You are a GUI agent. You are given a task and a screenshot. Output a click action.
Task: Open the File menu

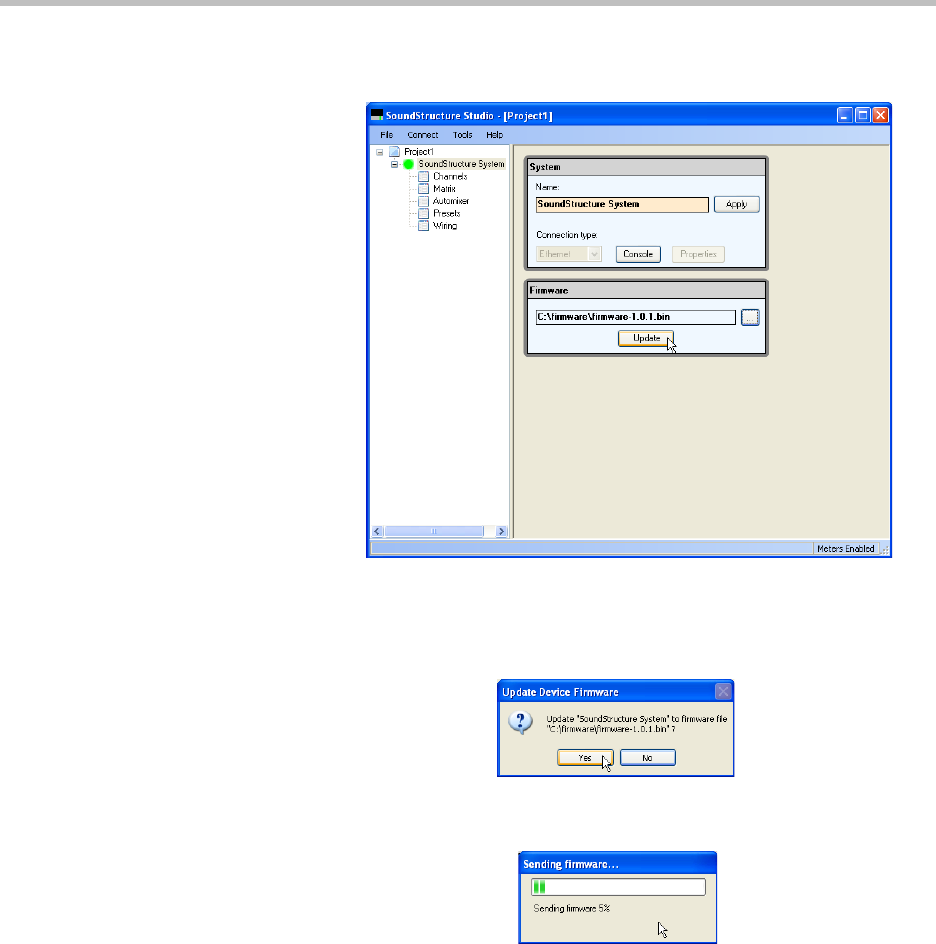(387, 135)
